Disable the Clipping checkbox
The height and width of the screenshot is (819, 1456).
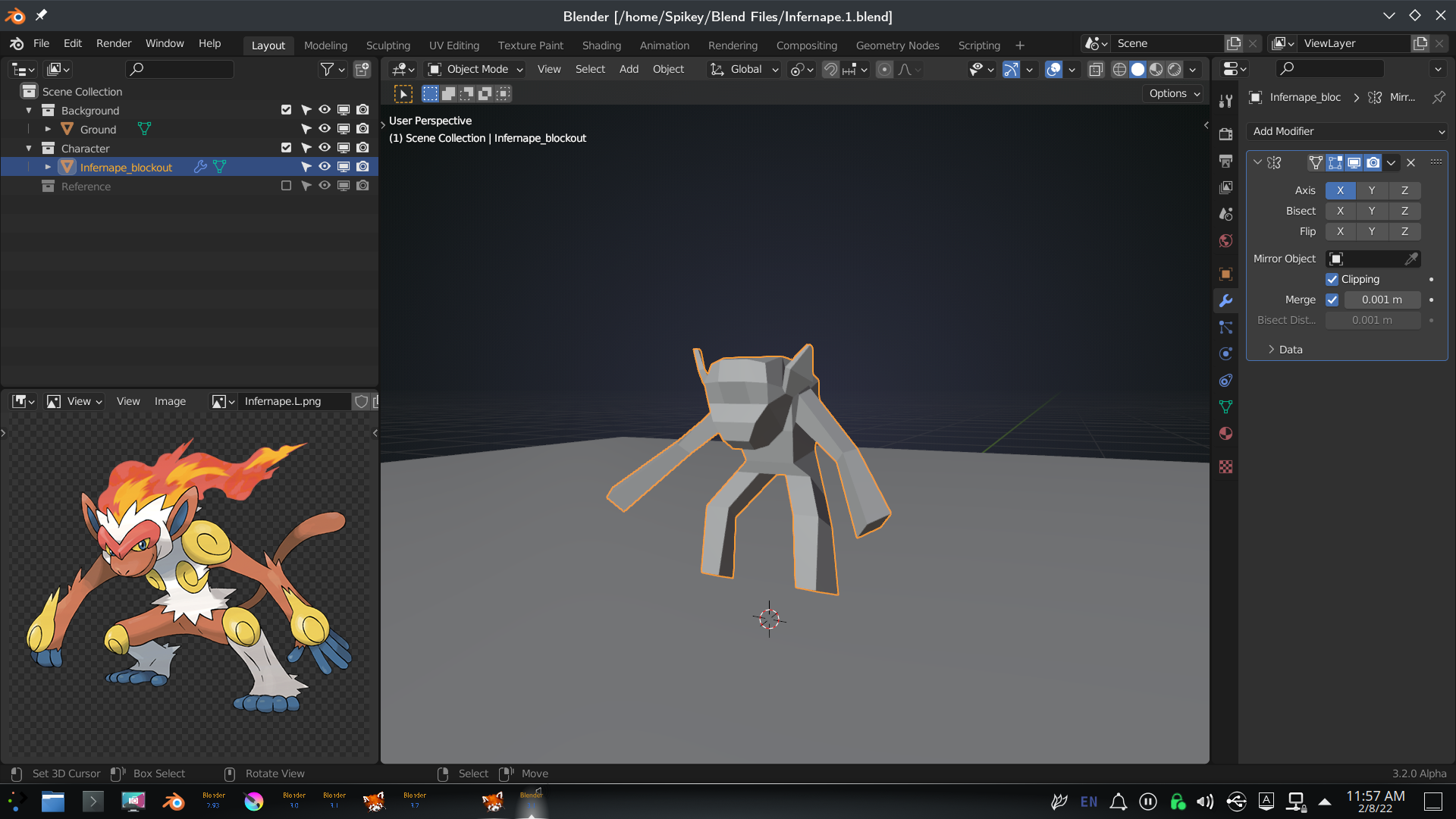[x=1332, y=280]
